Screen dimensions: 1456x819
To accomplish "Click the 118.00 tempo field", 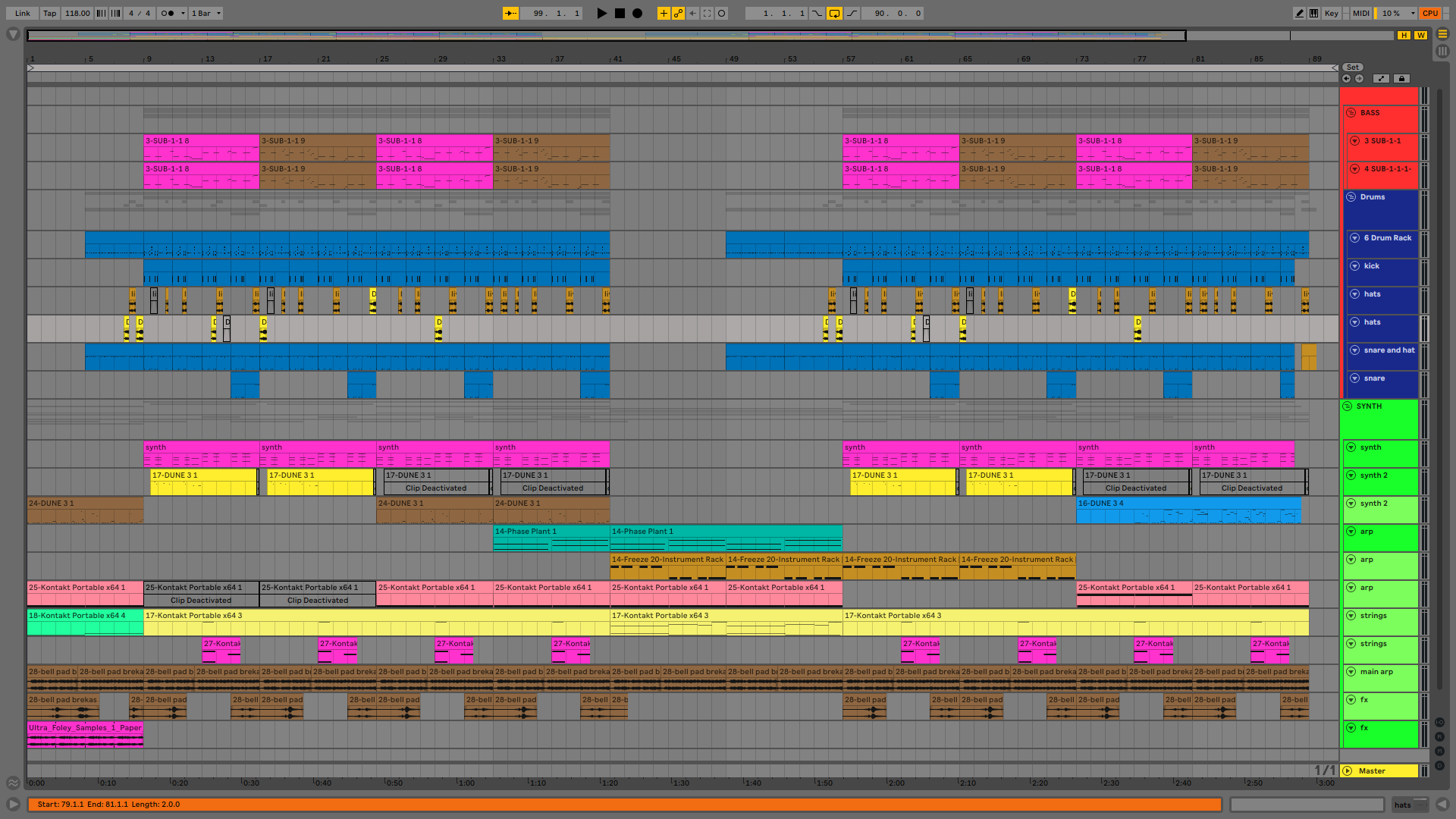I will coord(77,13).
